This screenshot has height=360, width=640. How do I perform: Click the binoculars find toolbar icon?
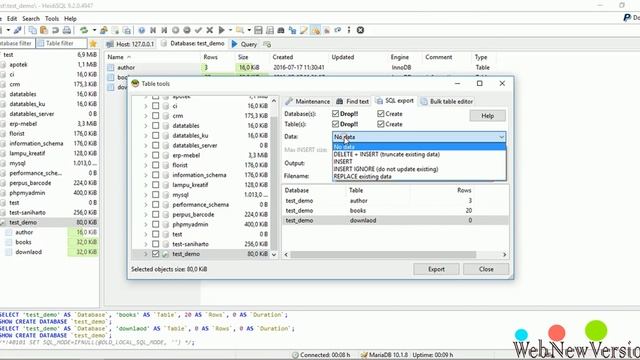click(x=281, y=30)
